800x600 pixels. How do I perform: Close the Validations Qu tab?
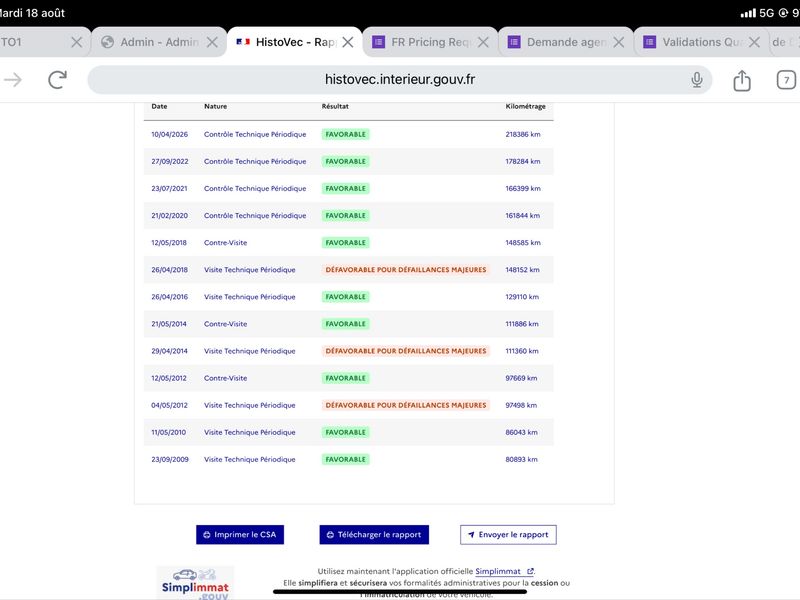[754, 42]
